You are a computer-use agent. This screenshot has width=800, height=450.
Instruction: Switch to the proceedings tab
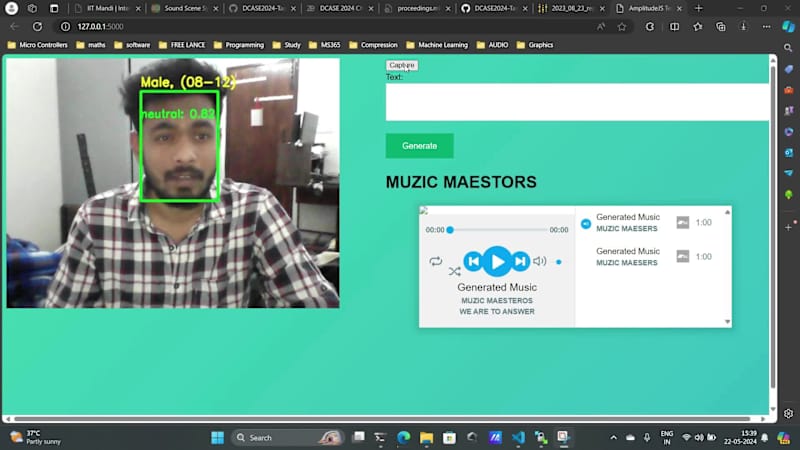[x=417, y=9]
